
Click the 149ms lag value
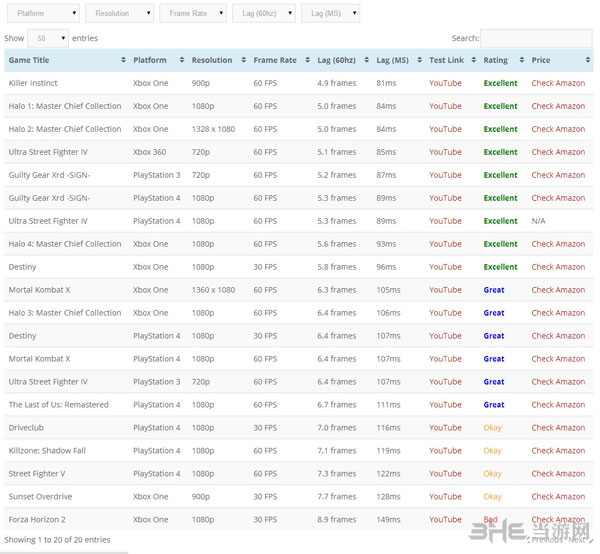388,519
